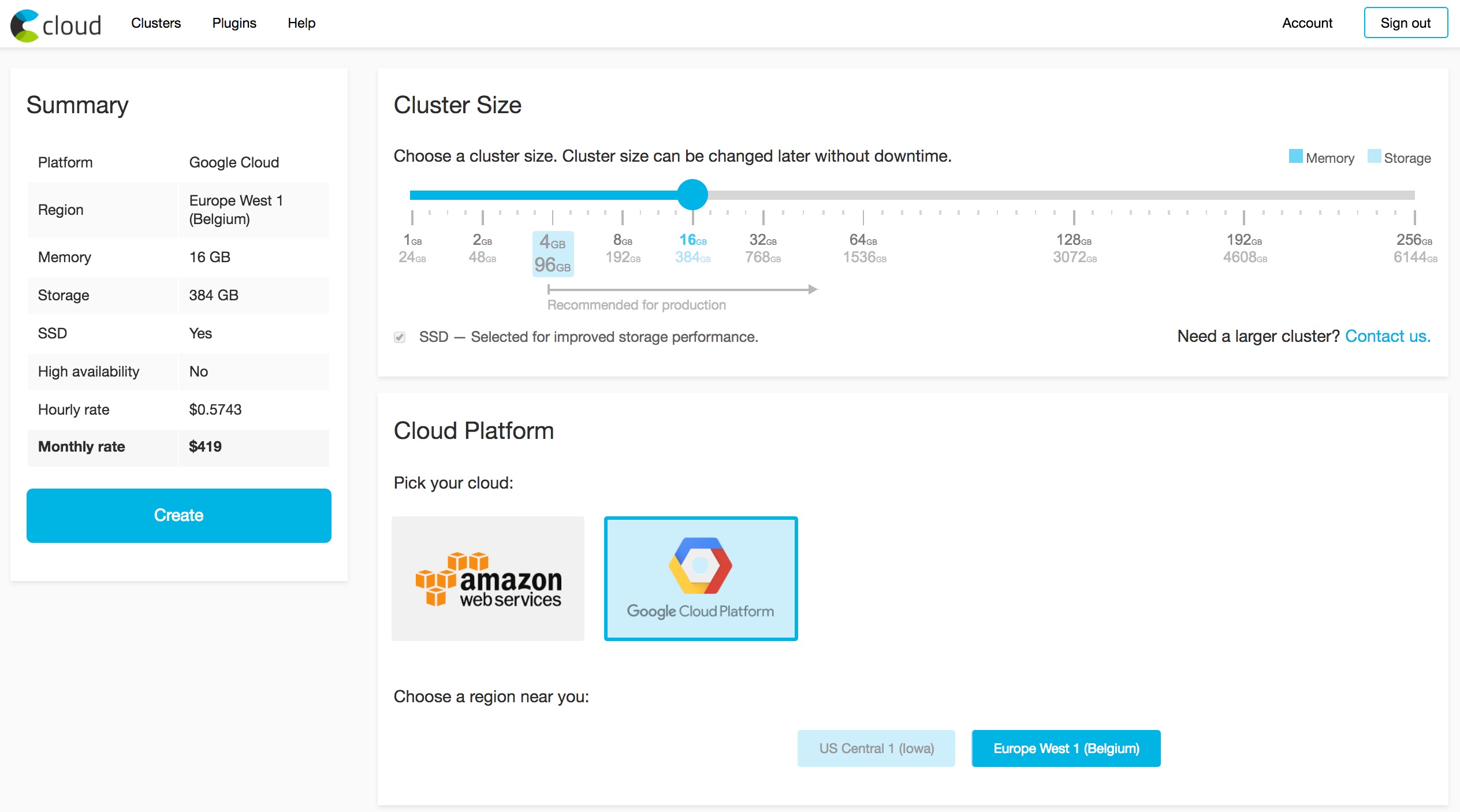
Task: Click the cluster size slider handle
Action: (x=692, y=195)
